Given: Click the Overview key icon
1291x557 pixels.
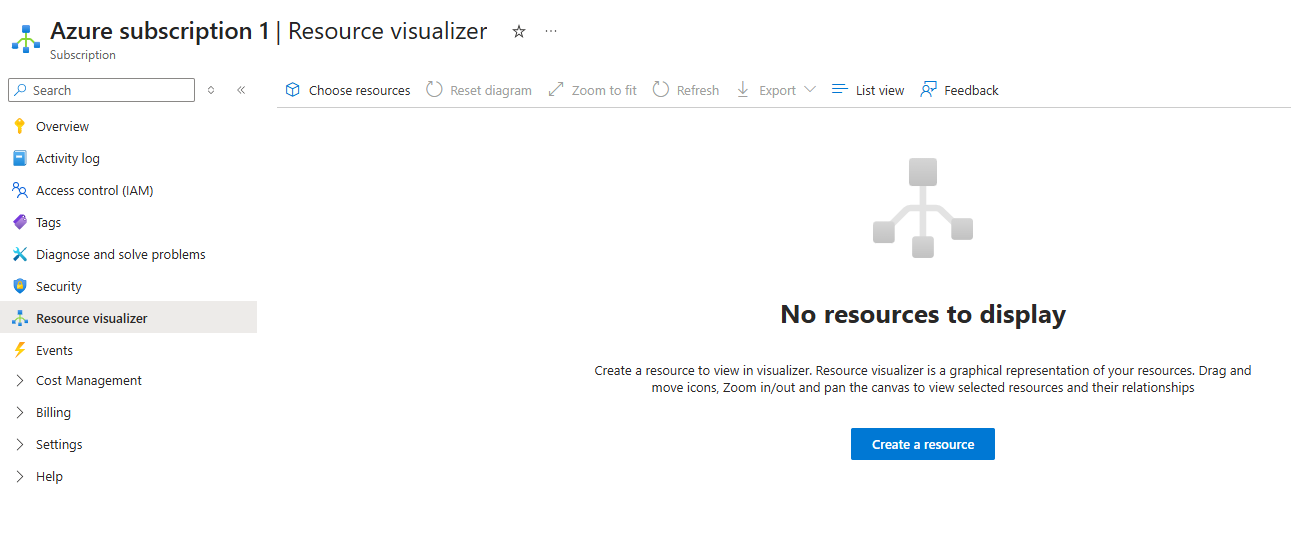Looking at the screenshot, I should pos(20,126).
